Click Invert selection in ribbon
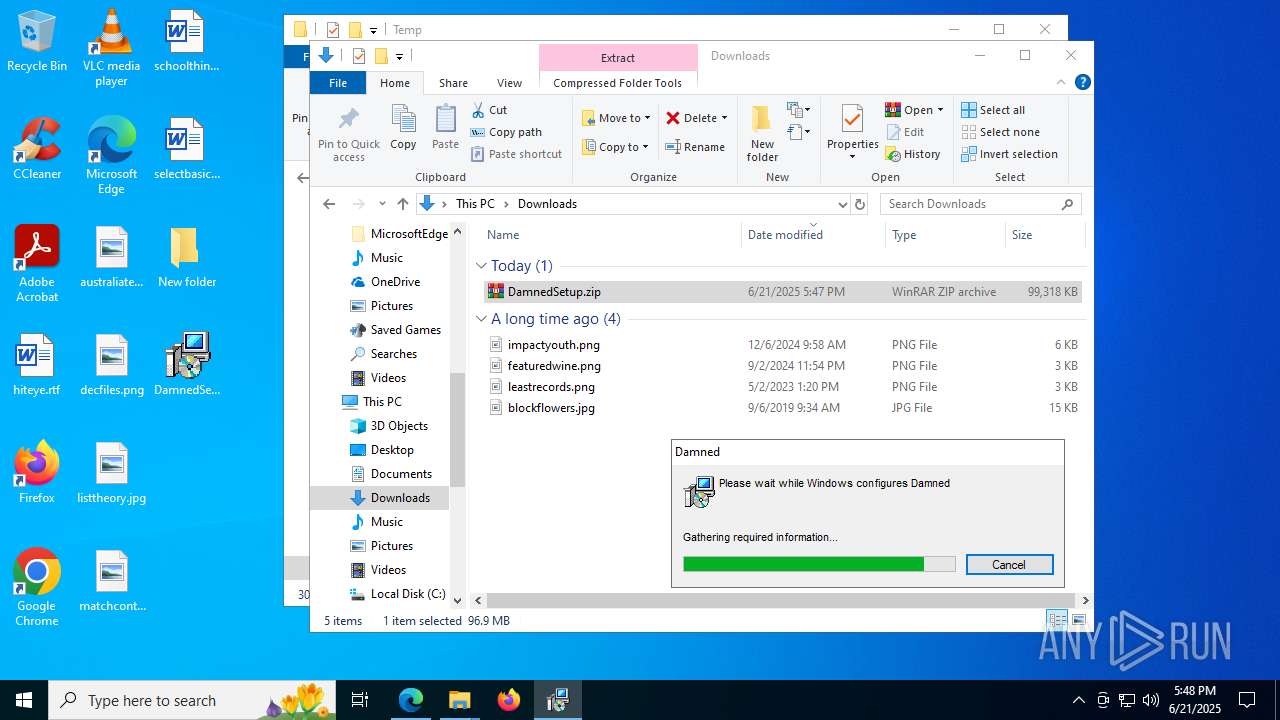The image size is (1280, 720). tap(1009, 154)
